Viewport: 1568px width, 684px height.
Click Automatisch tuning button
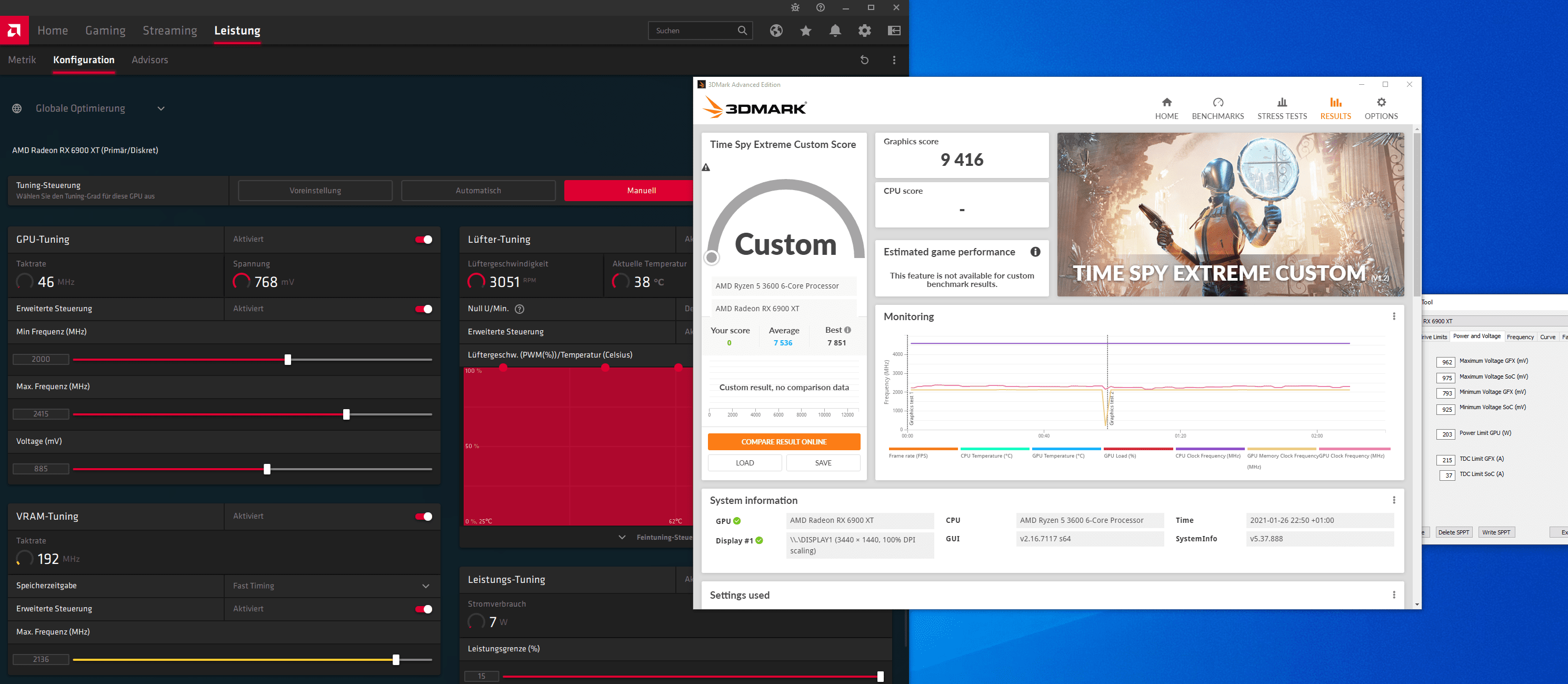[478, 191]
